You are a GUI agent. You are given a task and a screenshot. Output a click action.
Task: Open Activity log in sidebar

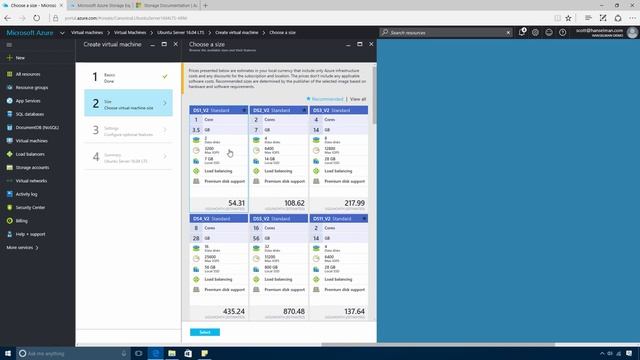coord(26,194)
